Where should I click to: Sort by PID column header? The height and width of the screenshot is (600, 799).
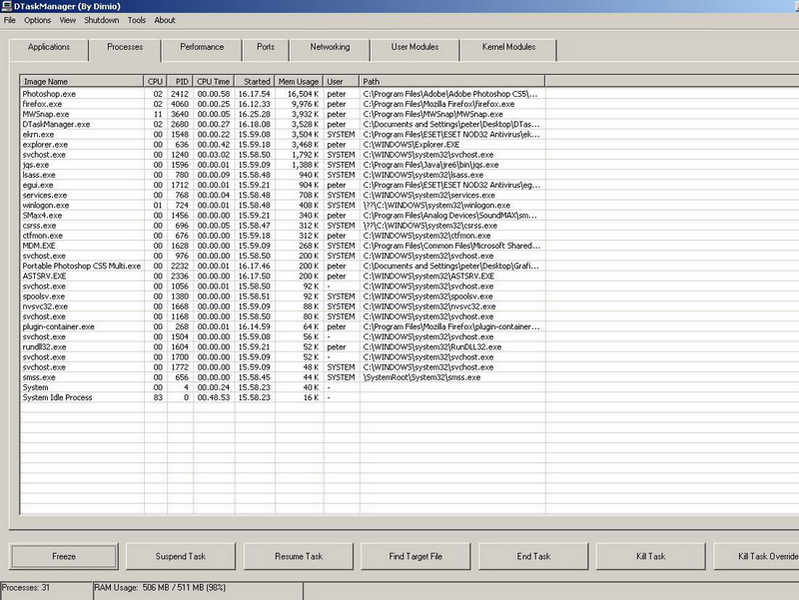click(x=180, y=81)
